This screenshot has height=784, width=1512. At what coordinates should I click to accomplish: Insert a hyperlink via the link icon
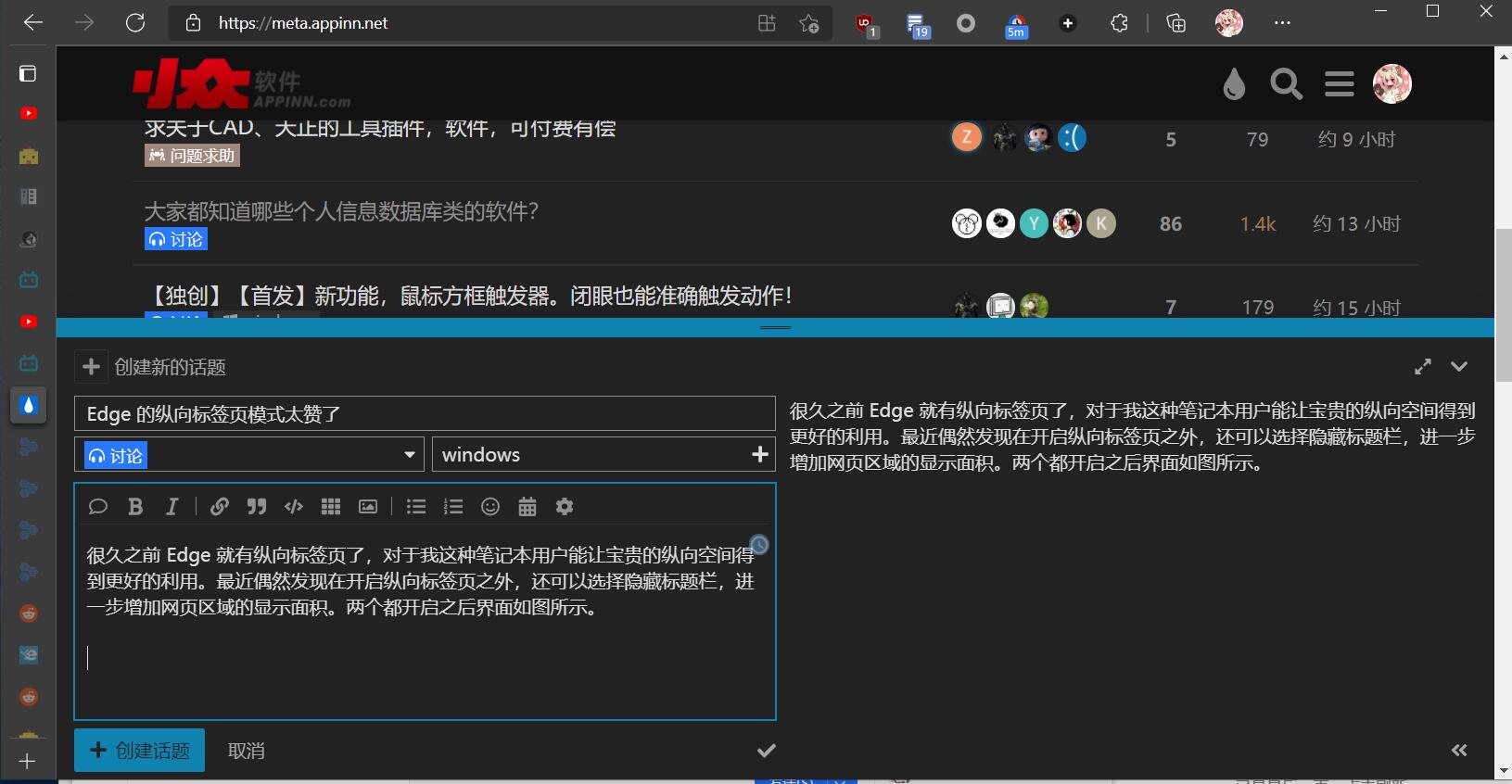pos(220,506)
